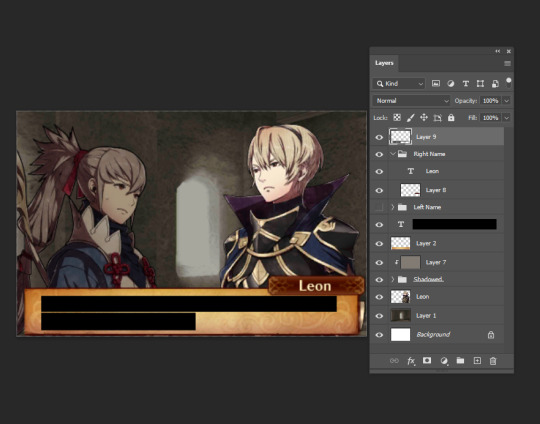The image size is (540, 424).
Task: Collapse the panel with double arrows
Action: (498, 51)
